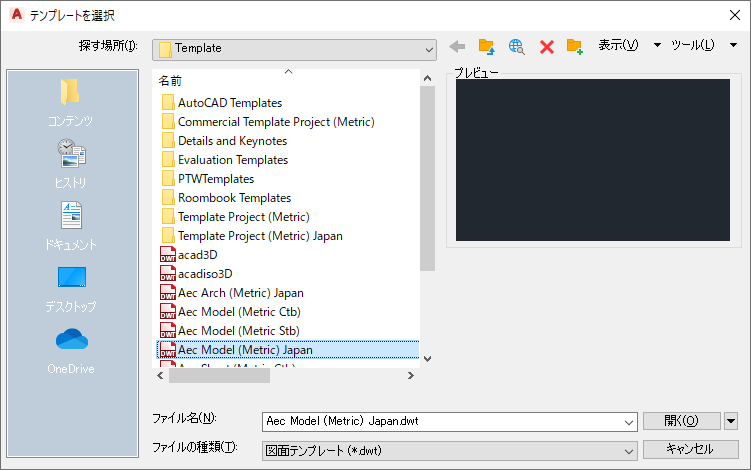Select Evaluation Templates folder
Screen dimensions: 751x470
(x=225, y=160)
